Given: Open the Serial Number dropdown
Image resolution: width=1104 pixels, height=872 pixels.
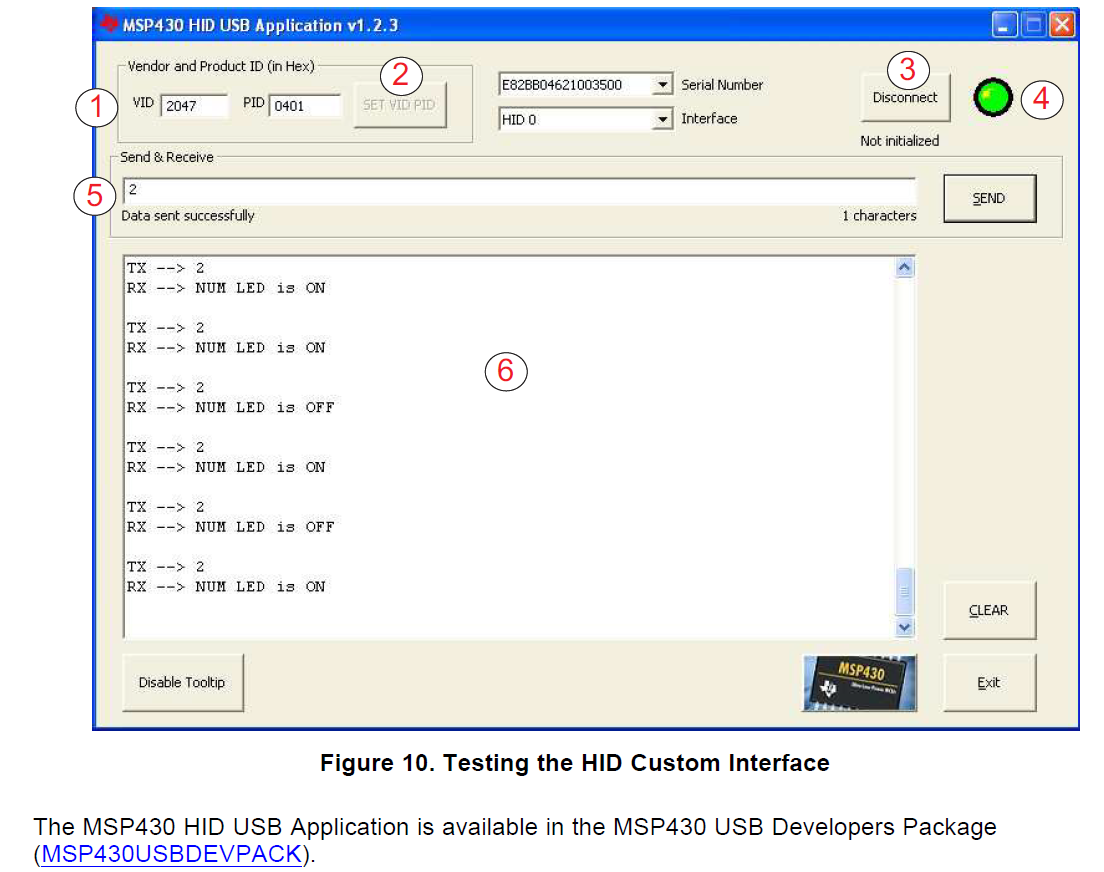Looking at the screenshot, I should pyautogui.click(x=662, y=85).
